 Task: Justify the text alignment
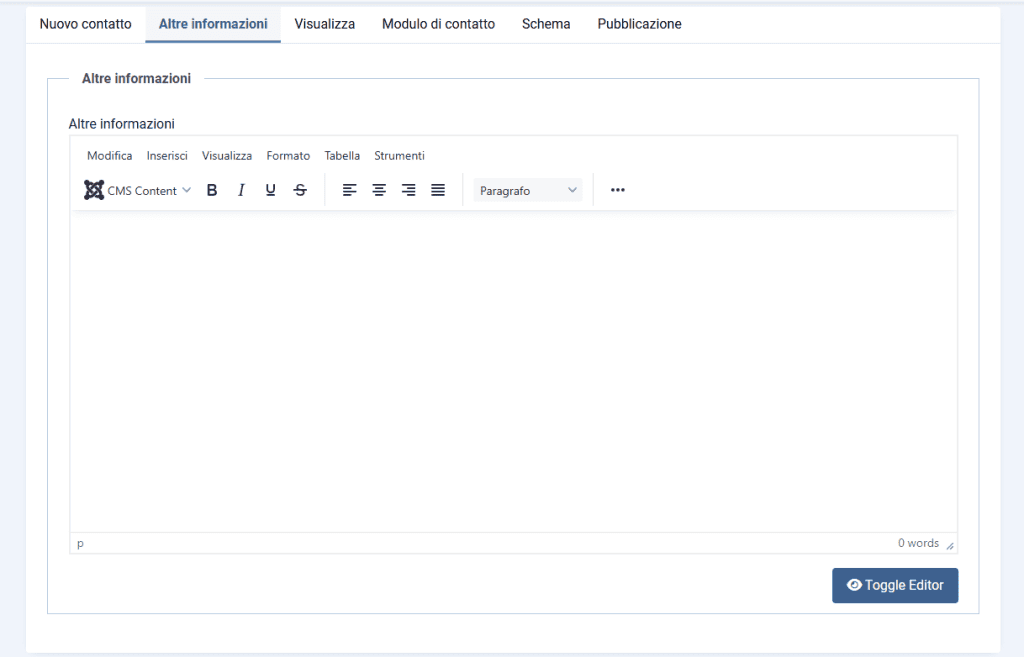(437, 189)
